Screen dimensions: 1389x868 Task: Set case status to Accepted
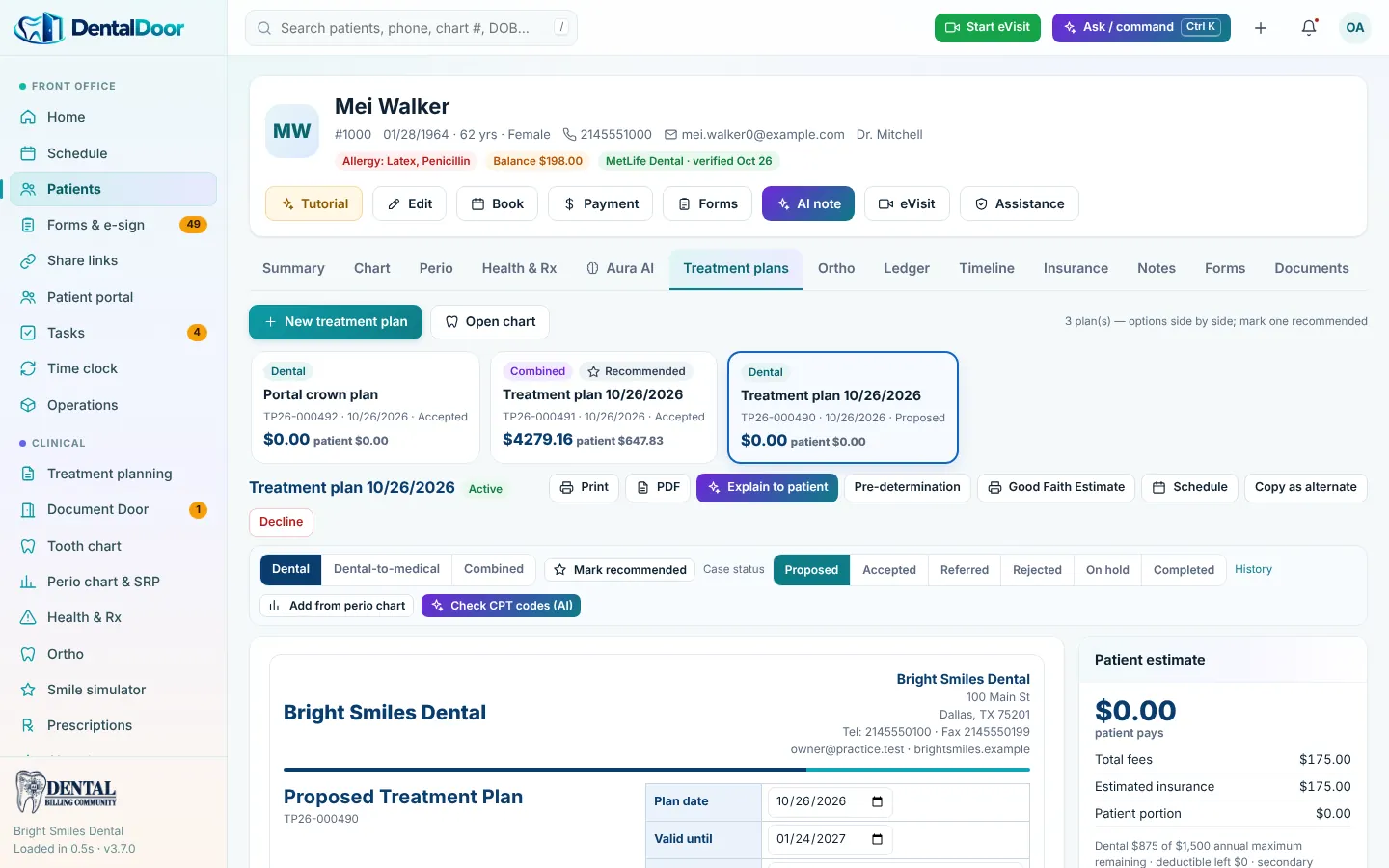tap(889, 570)
